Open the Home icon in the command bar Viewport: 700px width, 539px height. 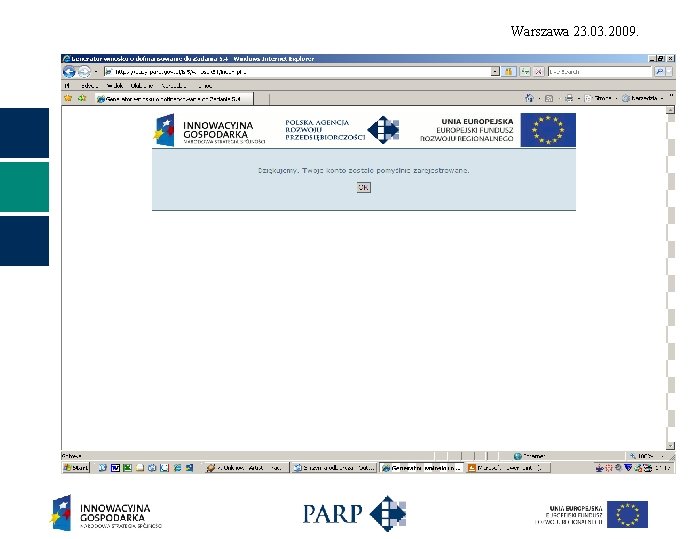529,98
